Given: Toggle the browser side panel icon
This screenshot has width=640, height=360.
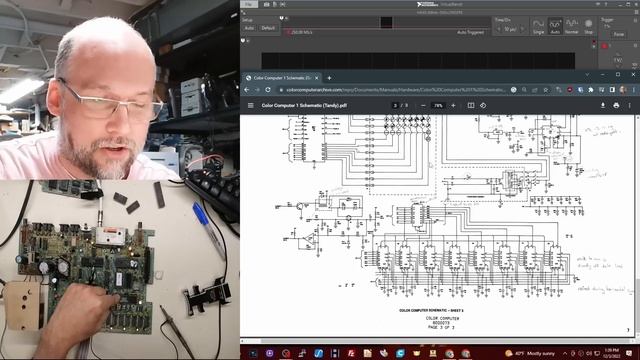Looking at the screenshot, I should pyautogui.click(x=612, y=90).
